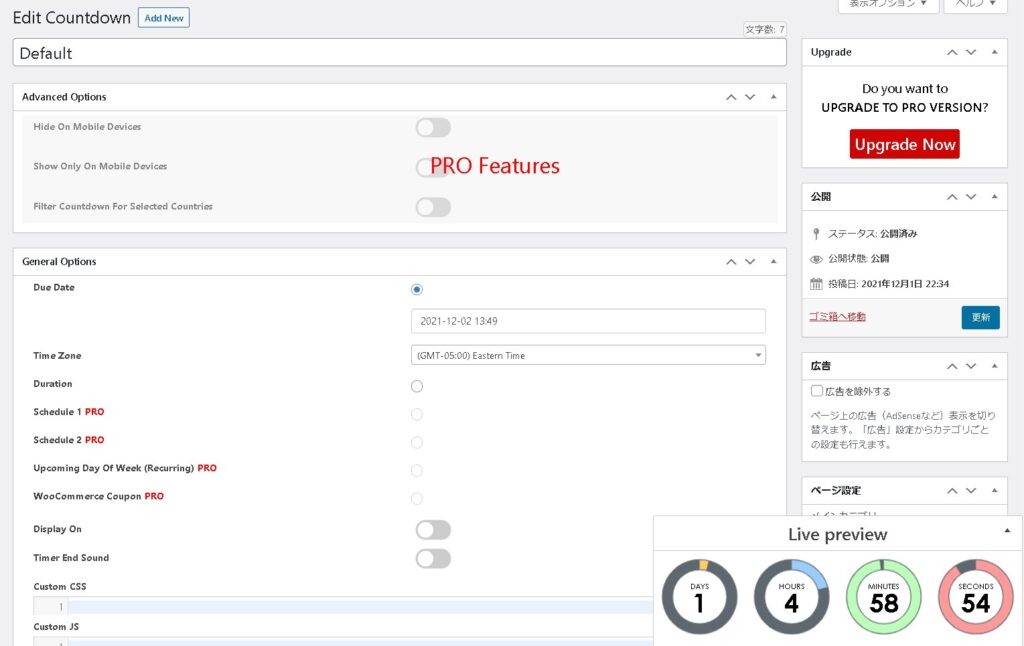This screenshot has width=1024, height=646.
Task: Move 広告 panel up arrow
Action: 951,366
